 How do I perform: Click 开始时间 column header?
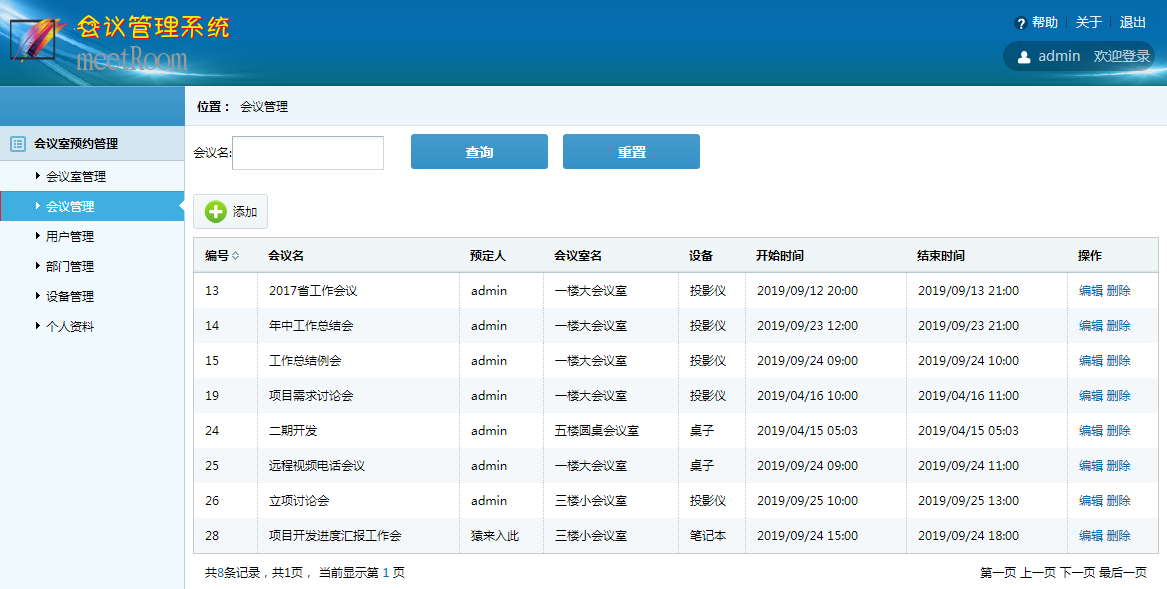point(780,255)
